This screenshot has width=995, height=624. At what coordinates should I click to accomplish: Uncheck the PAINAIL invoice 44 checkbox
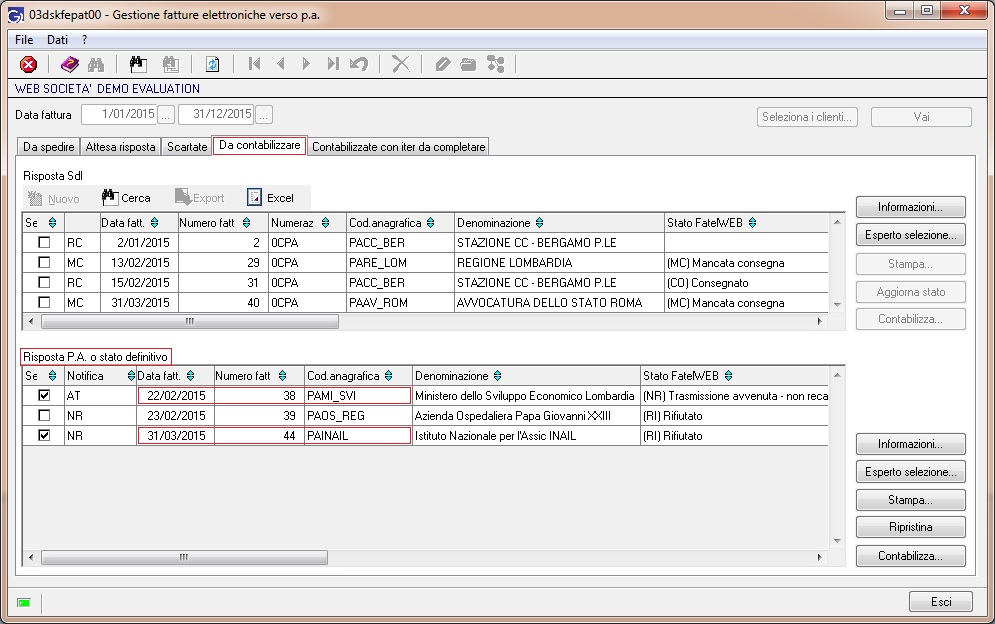point(44,435)
